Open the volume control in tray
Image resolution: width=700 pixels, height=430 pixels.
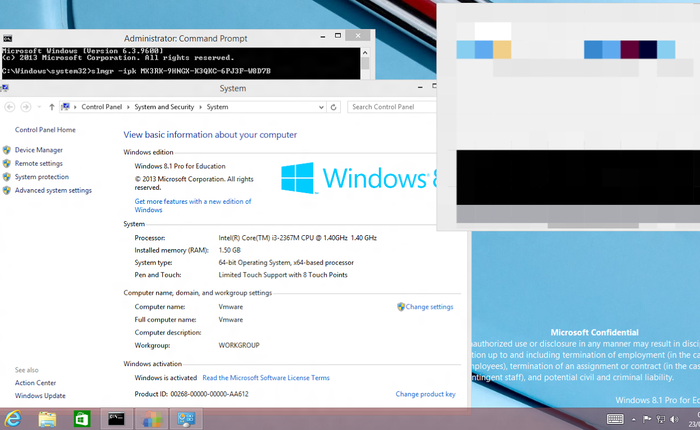click(674, 419)
